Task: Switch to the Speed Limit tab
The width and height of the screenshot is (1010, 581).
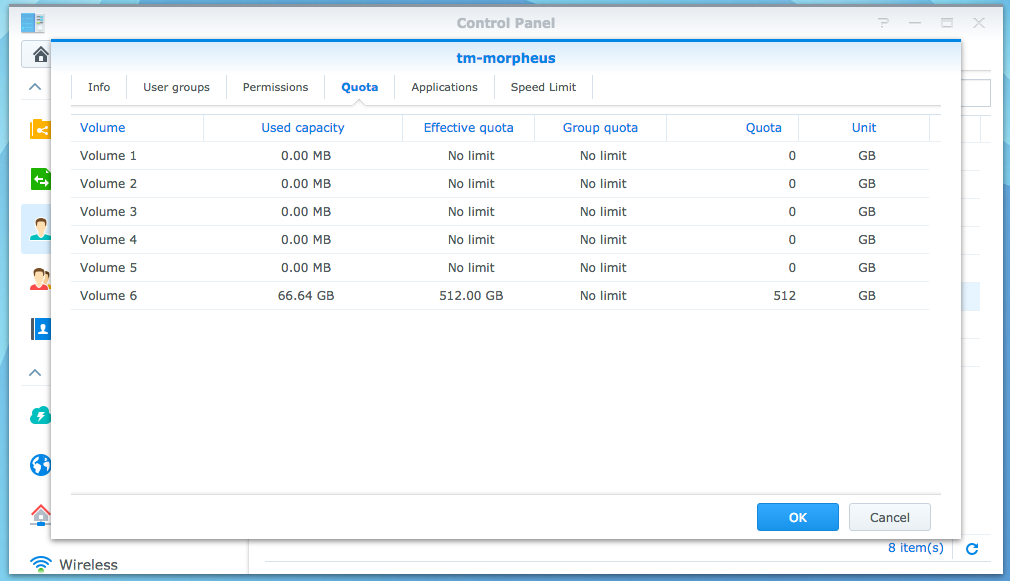Action: tap(543, 87)
